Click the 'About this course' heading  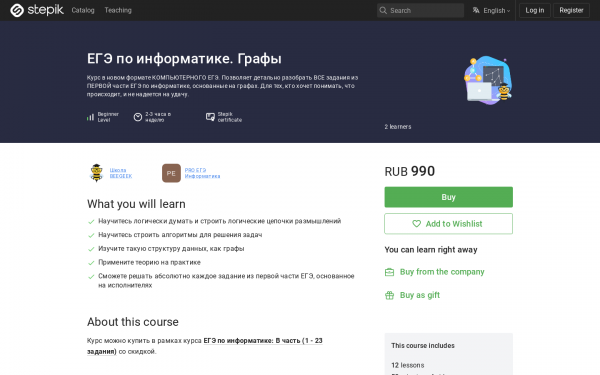click(x=133, y=322)
